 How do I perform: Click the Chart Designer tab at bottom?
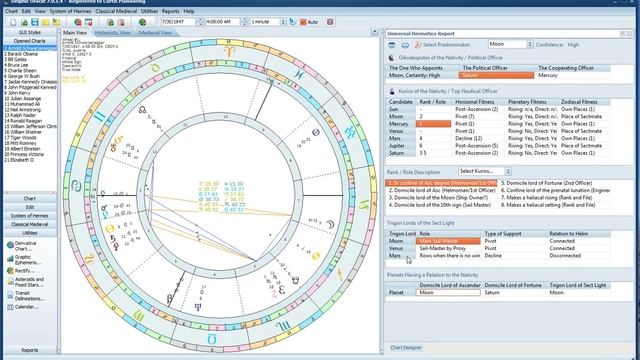coord(406,348)
